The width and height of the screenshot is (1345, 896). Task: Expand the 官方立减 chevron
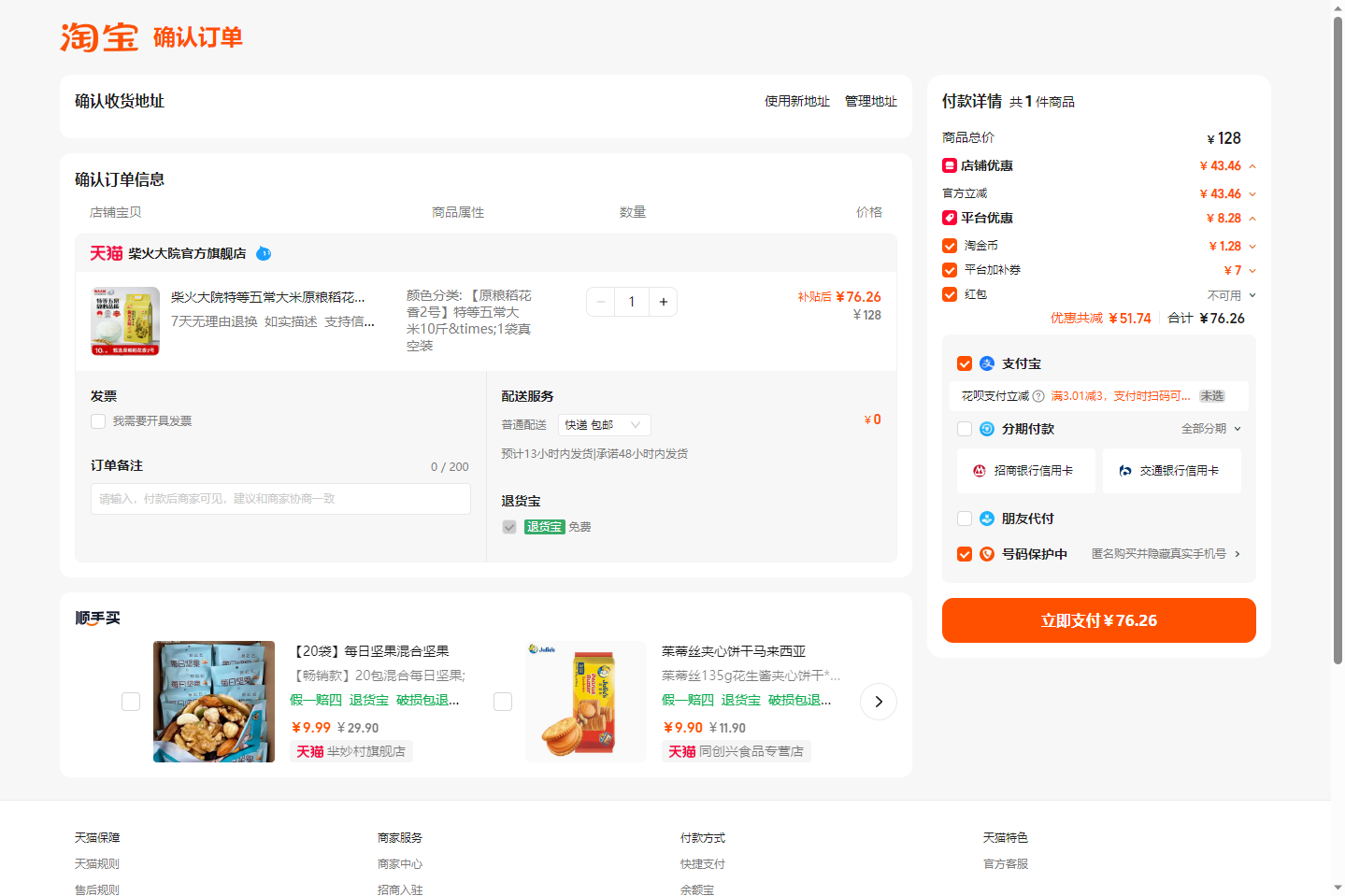(x=1252, y=194)
